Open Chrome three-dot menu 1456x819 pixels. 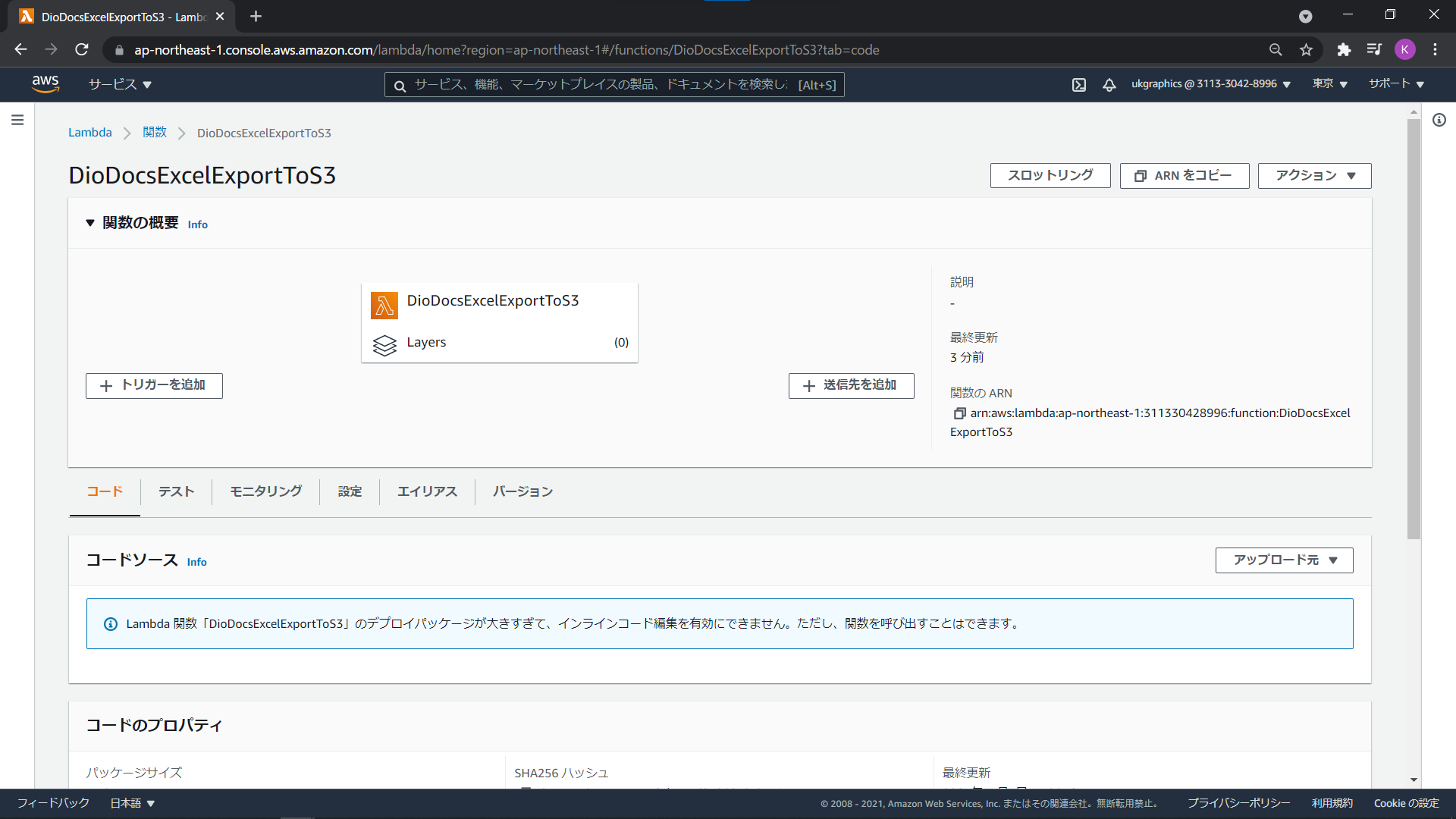pos(1436,50)
